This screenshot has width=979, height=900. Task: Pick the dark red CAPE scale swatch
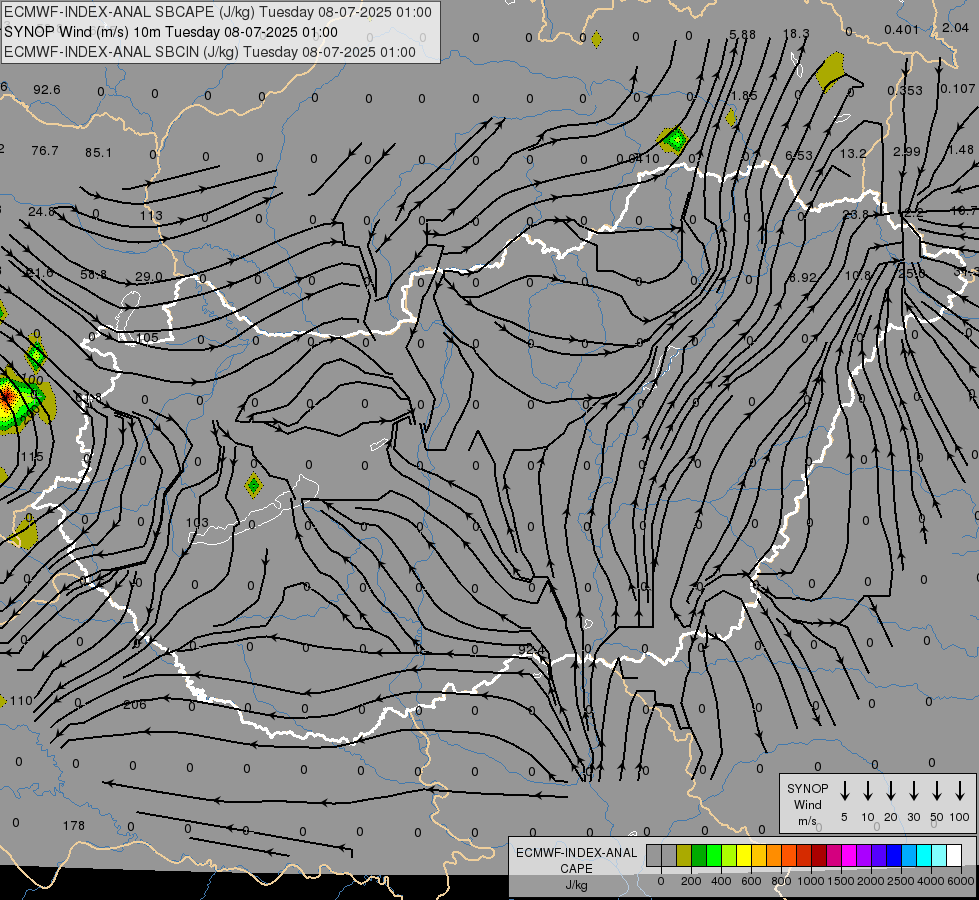(x=819, y=856)
